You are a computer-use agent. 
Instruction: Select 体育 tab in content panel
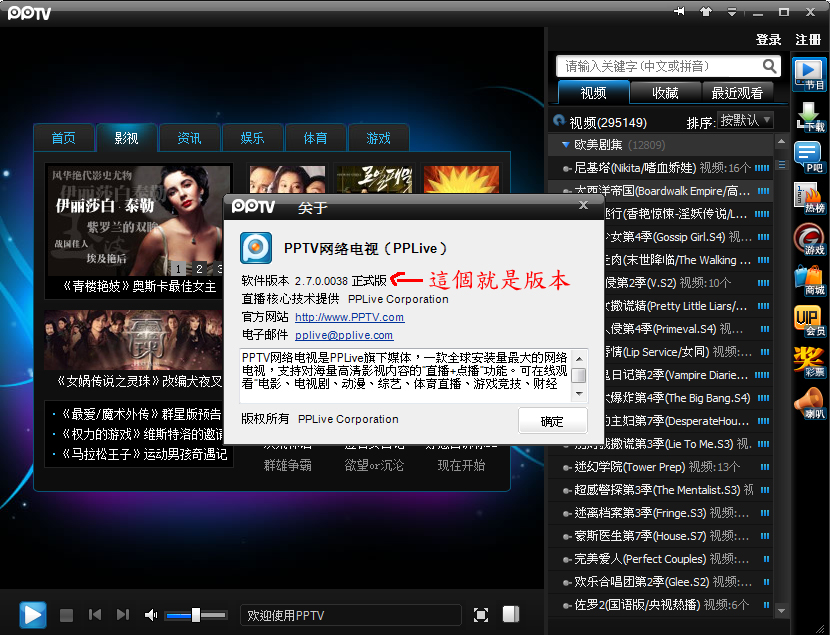(315, 138)
